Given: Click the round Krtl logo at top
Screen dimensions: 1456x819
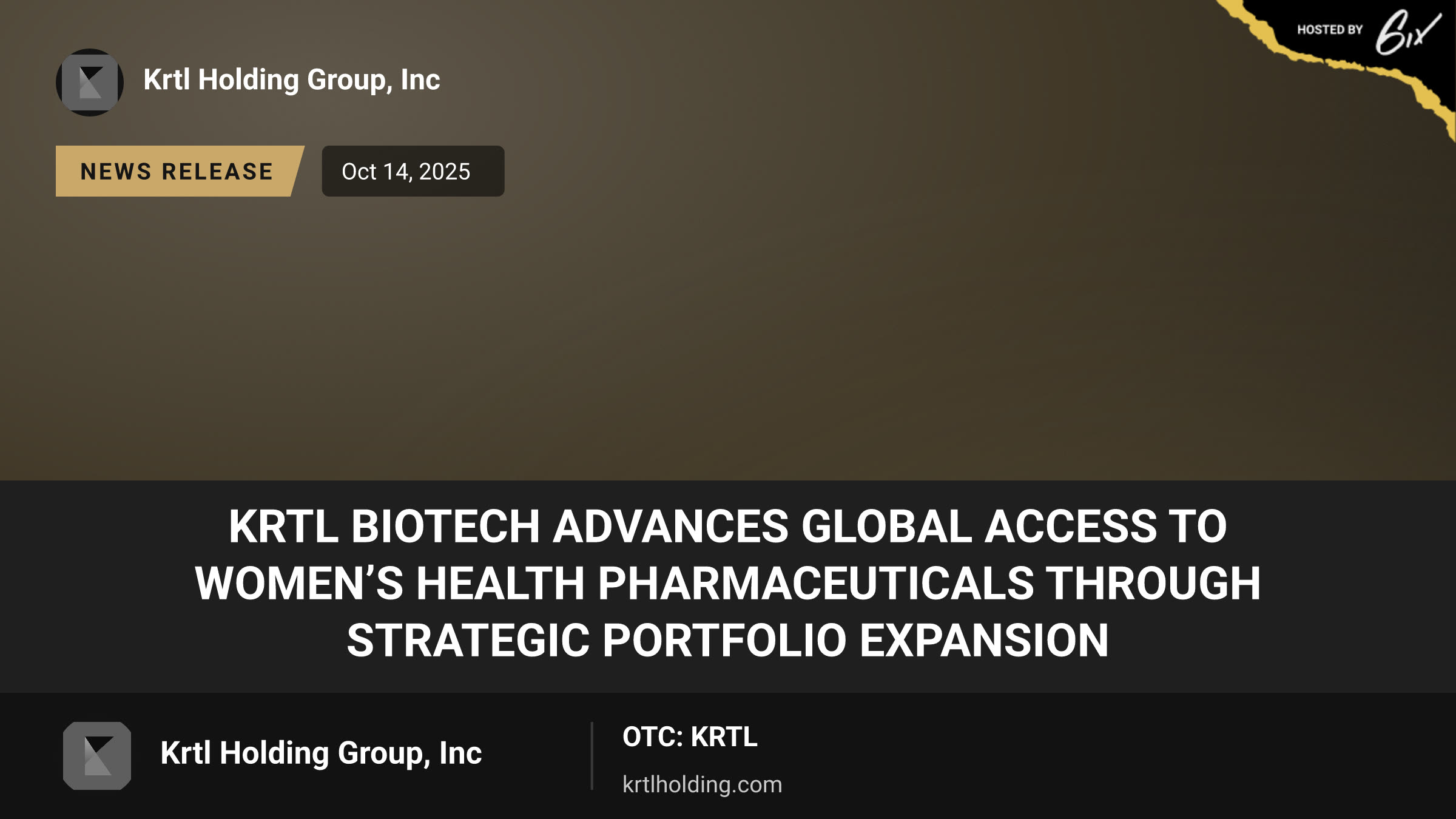Looking at the screenshot, I should [x=90, y=83].
